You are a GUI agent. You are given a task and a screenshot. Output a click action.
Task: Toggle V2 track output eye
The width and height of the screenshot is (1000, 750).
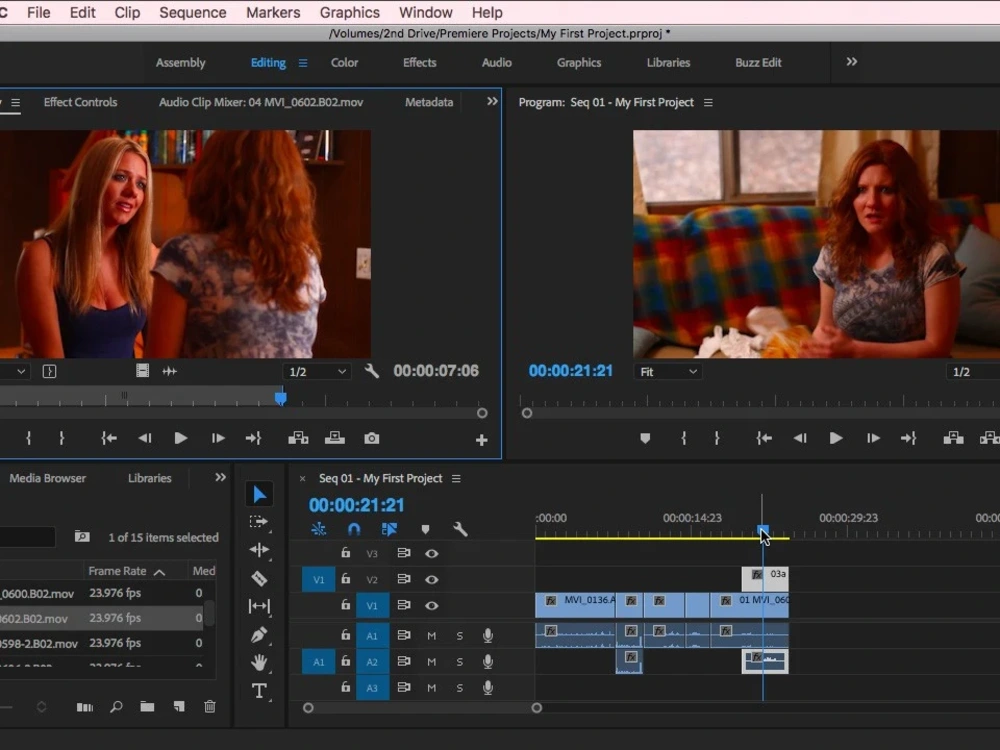[x=432, y=580]
